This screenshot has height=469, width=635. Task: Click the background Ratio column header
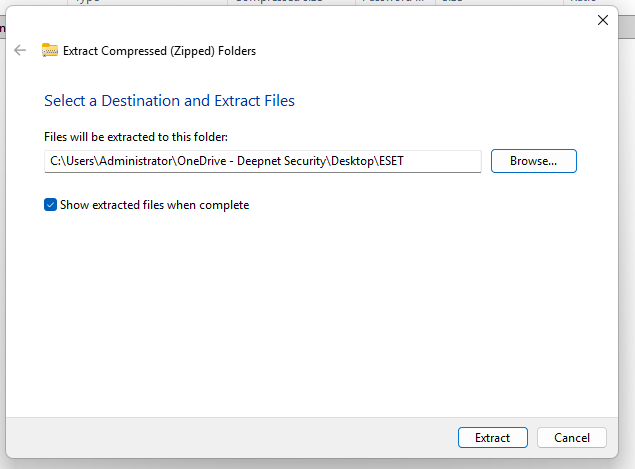click(583, 2)
